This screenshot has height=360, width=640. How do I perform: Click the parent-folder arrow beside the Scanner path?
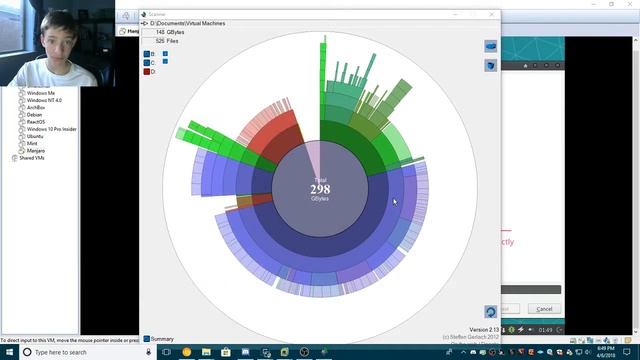point(144,24)
